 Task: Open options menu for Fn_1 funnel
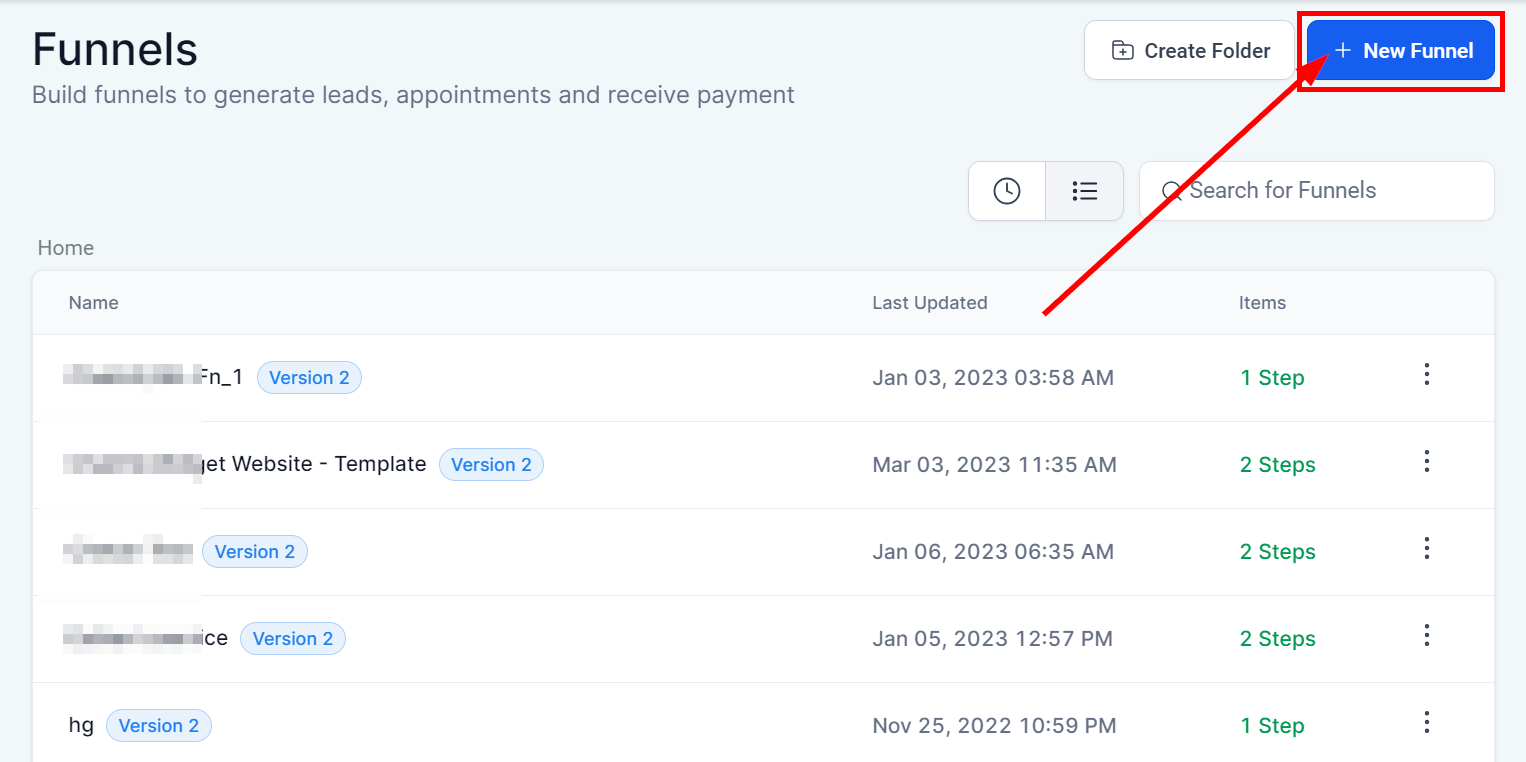pyautogui.click(x=1427, y=375)
